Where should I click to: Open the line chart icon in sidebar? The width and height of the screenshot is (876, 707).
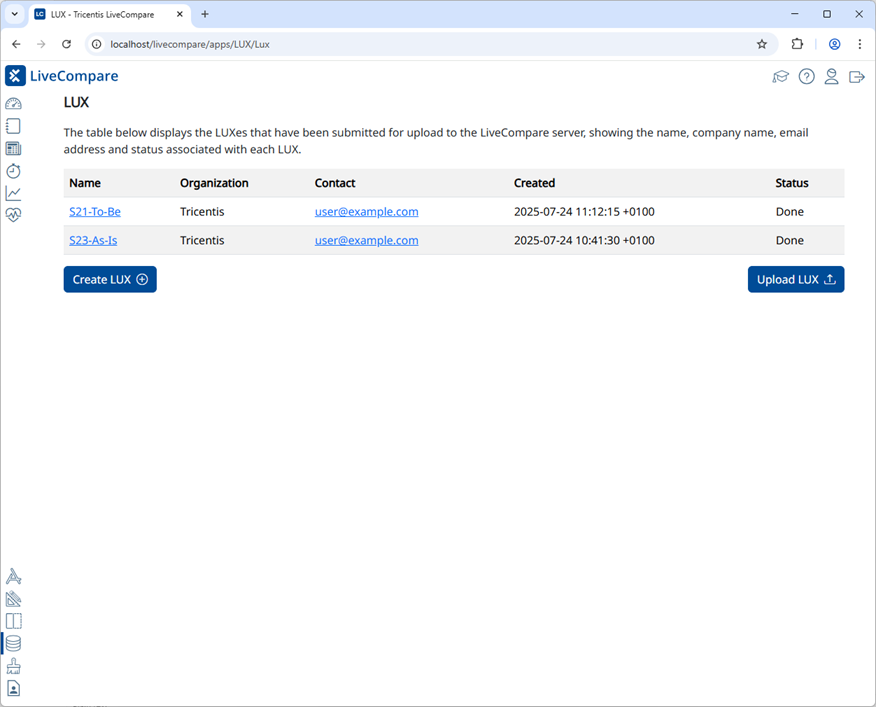(13, 193)
